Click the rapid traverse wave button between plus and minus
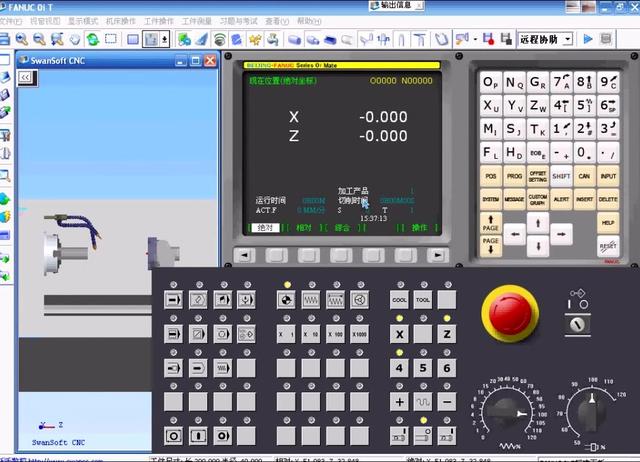Image resolution: width=640 pixels, height=462 pixels. (423, 402)
